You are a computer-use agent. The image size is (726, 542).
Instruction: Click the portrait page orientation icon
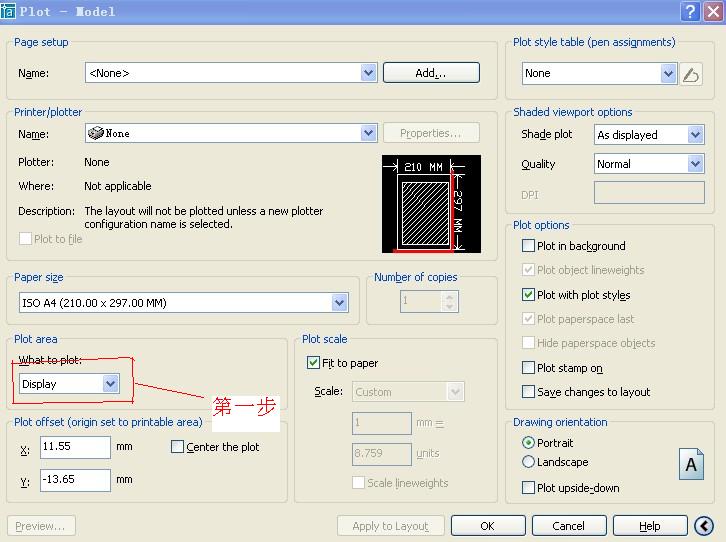(691, 464)
